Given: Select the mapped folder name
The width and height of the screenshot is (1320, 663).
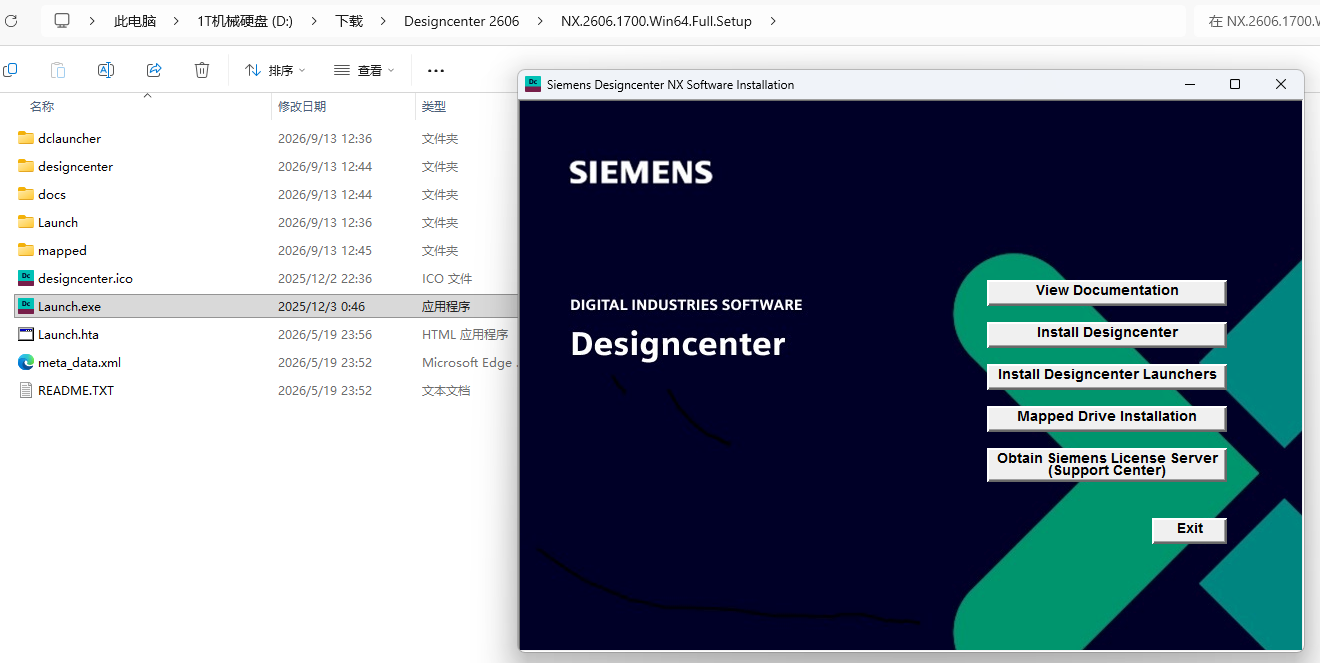Looking at the screenshot, I should [x=62, y=250].
